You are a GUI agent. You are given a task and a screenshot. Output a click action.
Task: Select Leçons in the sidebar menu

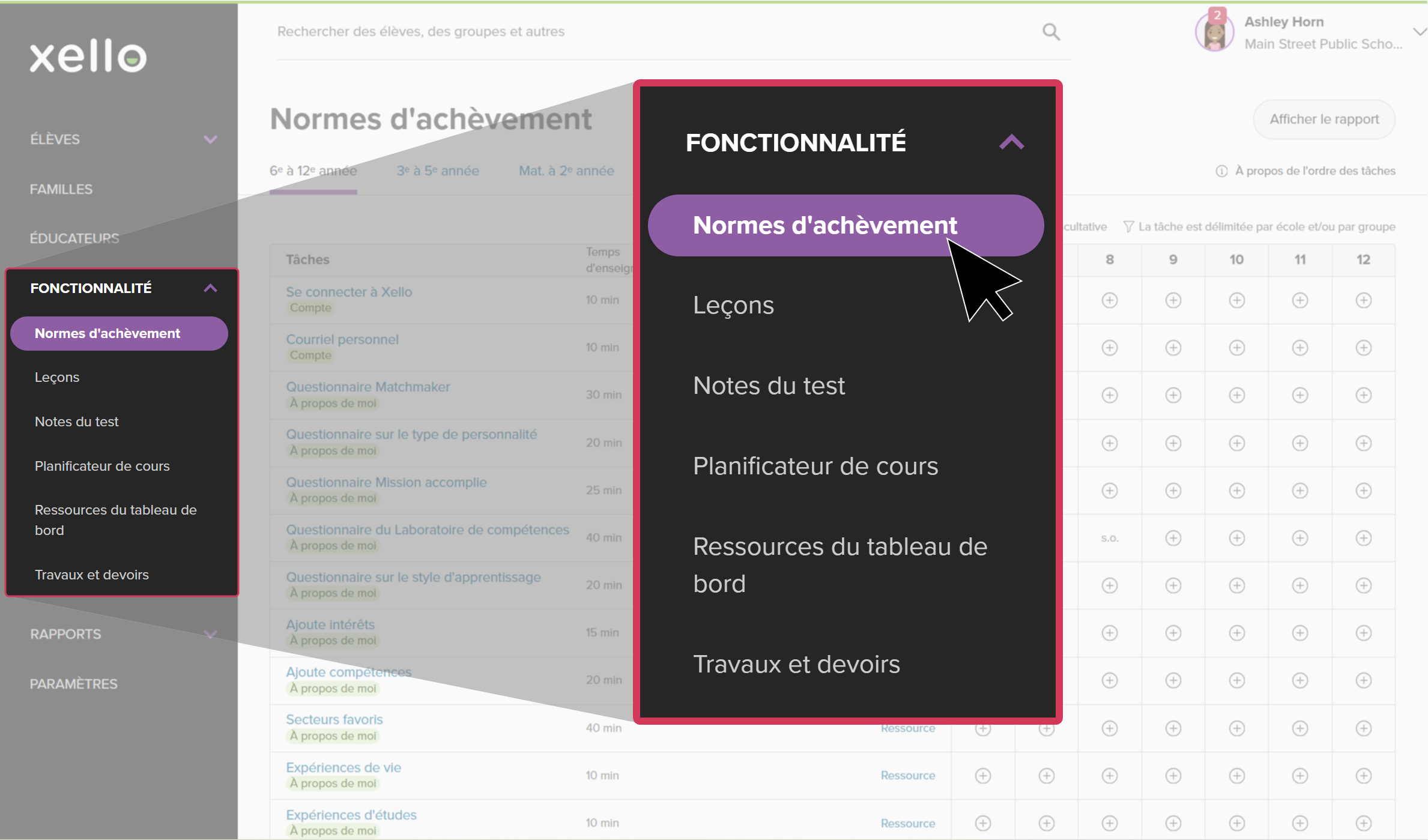pyautogui.click(x=57, y=378)
